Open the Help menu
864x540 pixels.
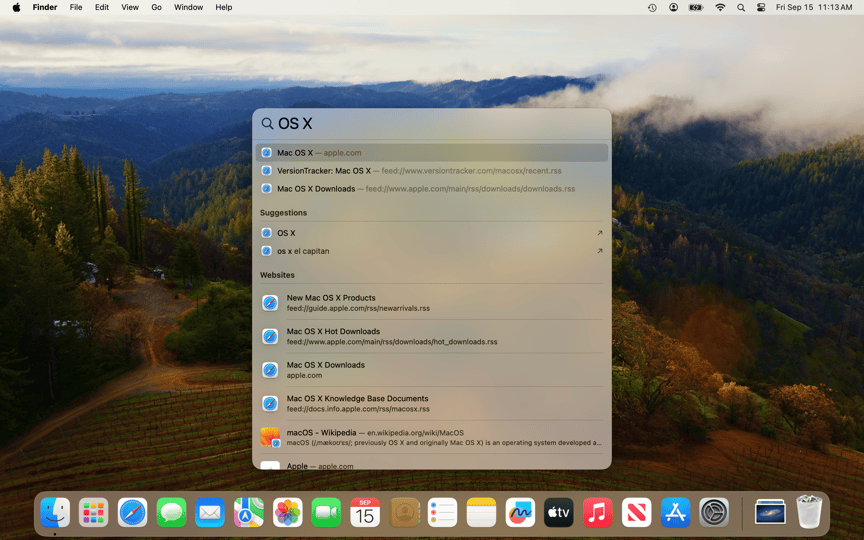(224, 7)
